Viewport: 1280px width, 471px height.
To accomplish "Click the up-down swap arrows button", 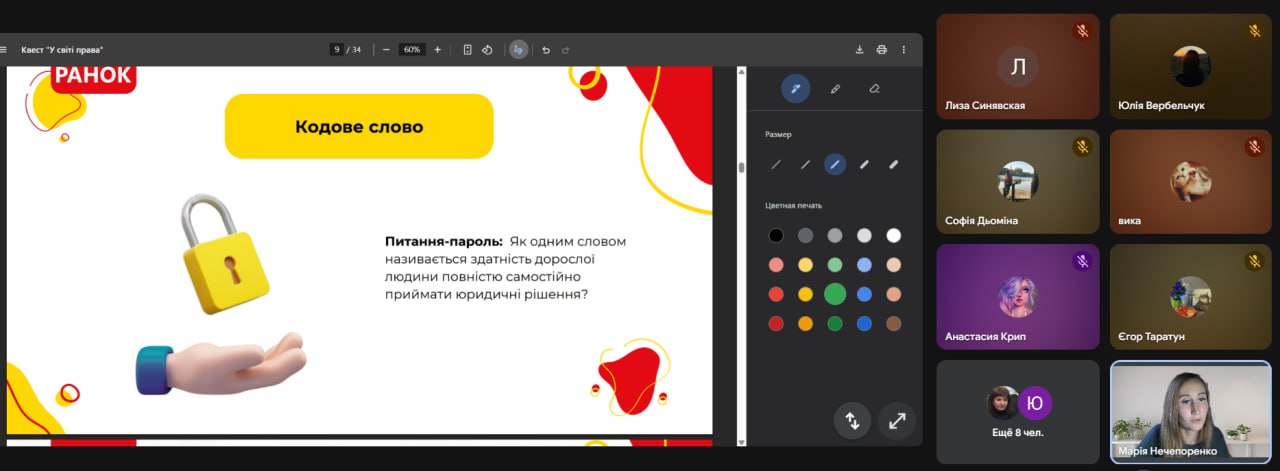I will [852, 421].
